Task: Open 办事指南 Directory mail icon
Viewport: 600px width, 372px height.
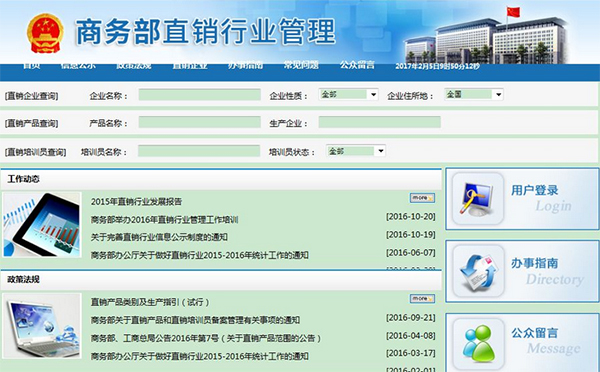Action: point(478,271)
